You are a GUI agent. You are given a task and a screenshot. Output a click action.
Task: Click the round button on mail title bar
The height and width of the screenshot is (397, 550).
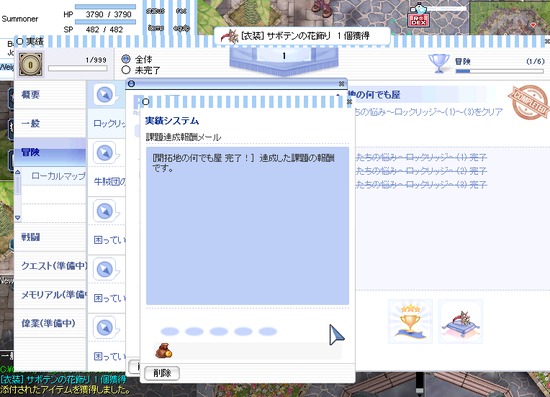[x=146, y=102]
